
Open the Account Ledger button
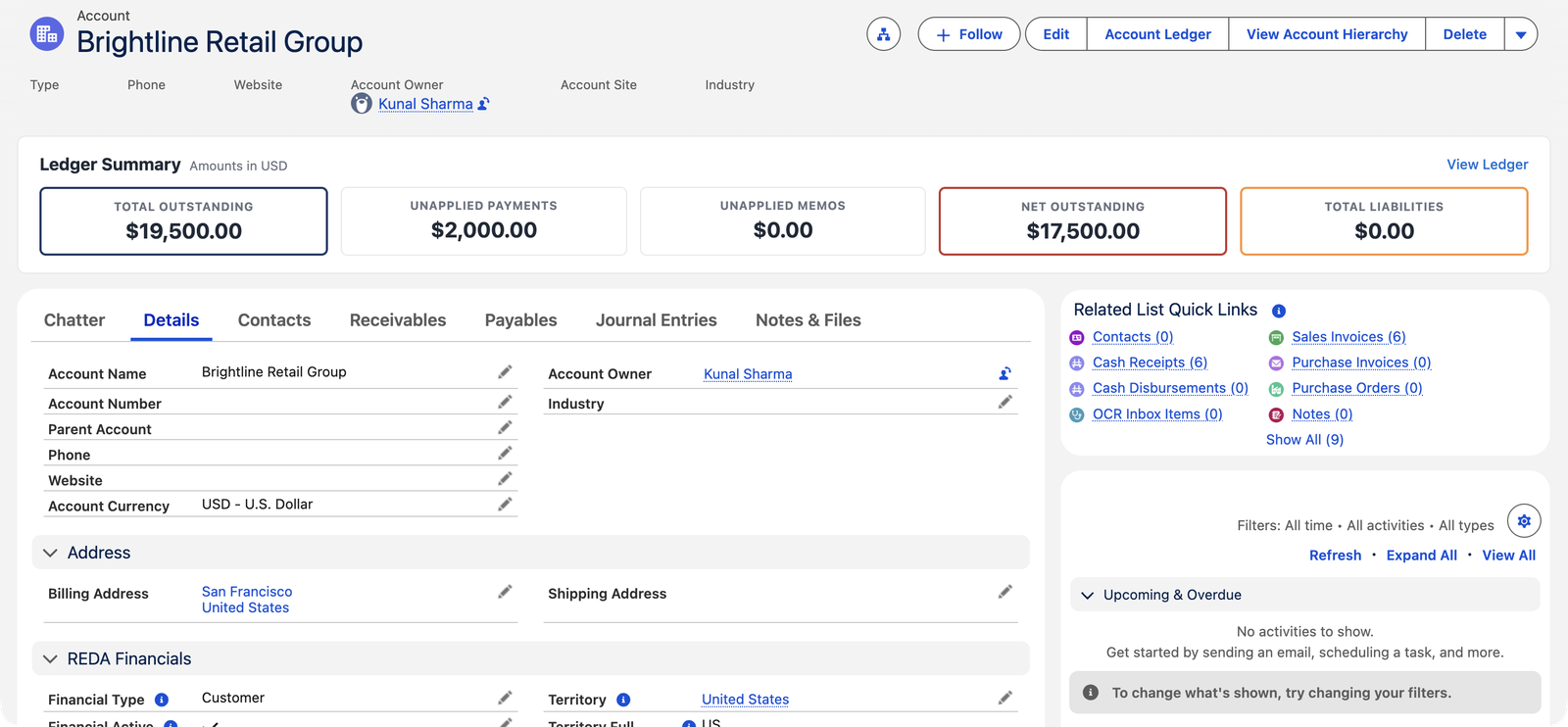pyautogui.click(x=1158, y=34)
